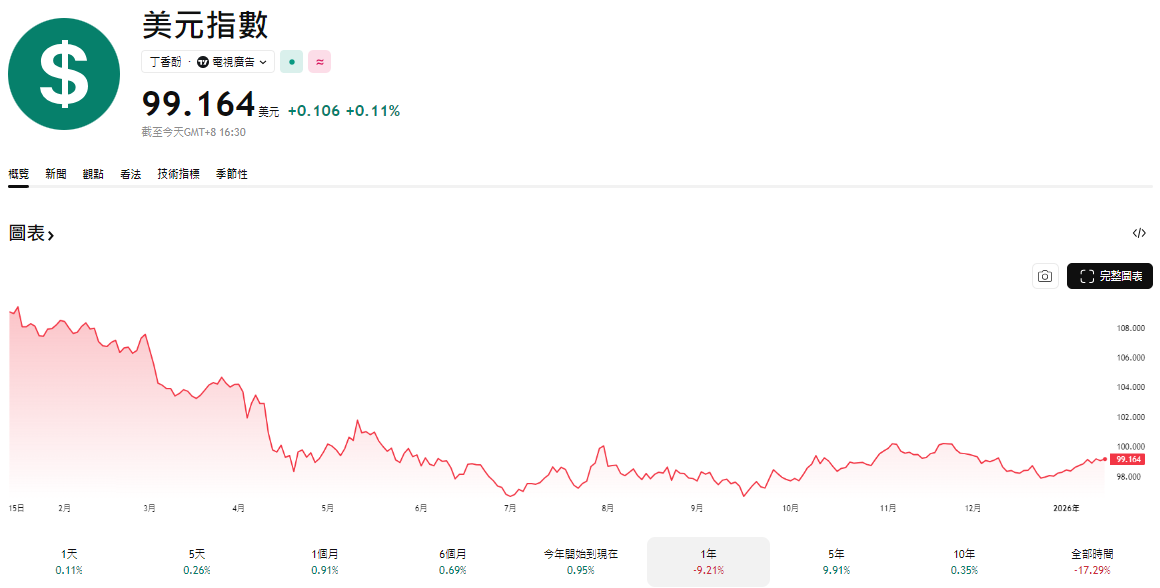
Task: Open the 完整圖表 full chart button
Action: coord(1110,276)
